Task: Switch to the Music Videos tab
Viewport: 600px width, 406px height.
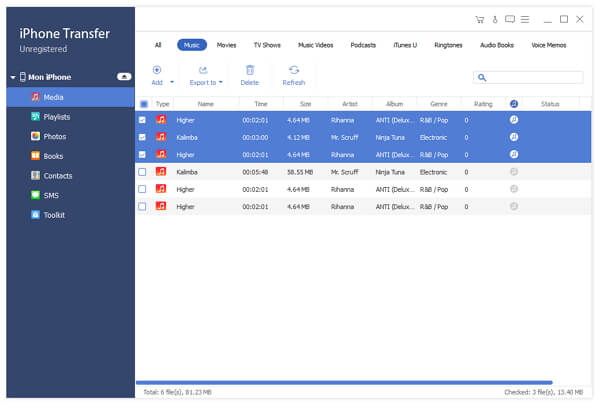Action: 316,45
